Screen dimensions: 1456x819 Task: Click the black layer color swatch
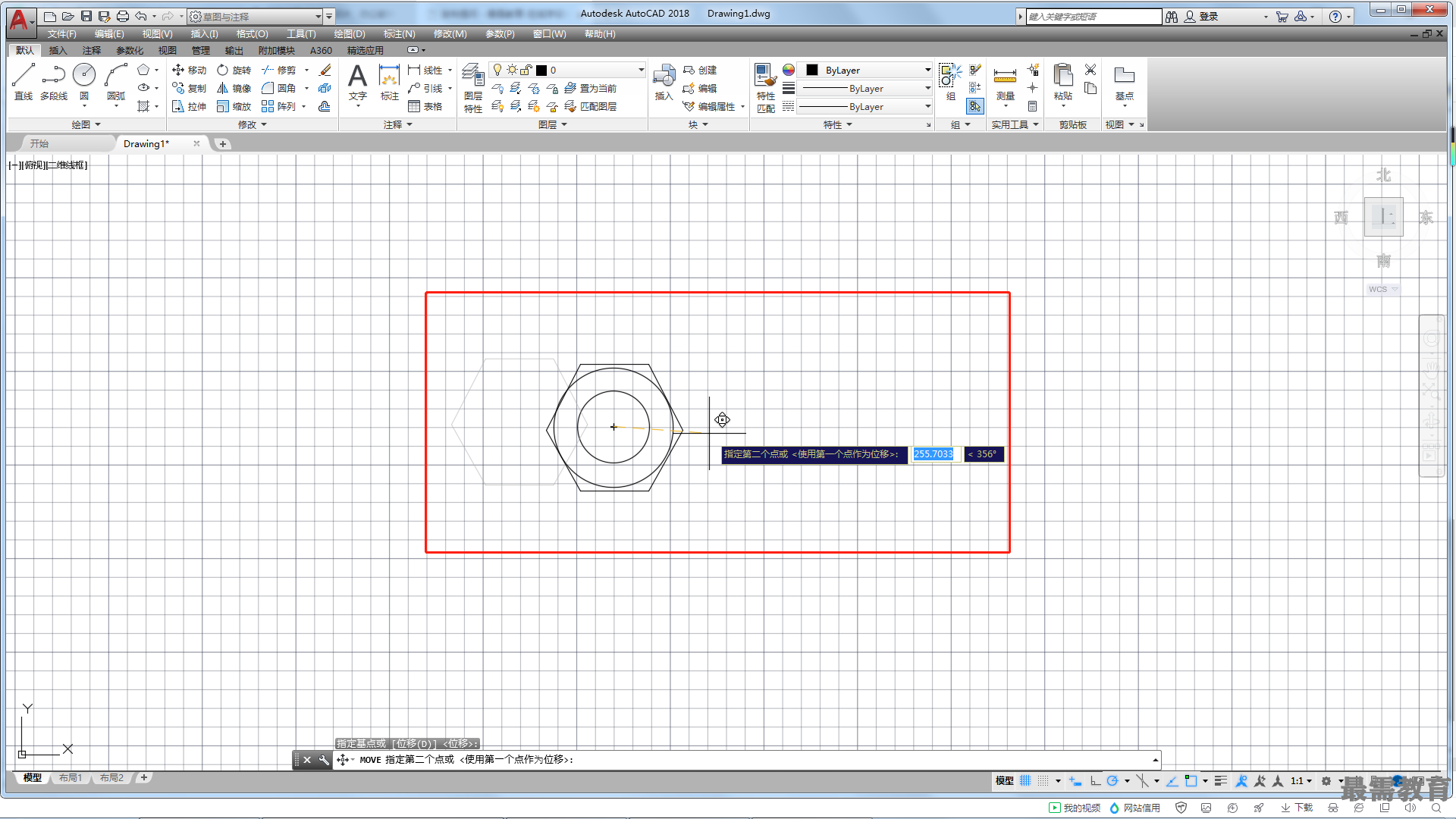tap(541, 70)
